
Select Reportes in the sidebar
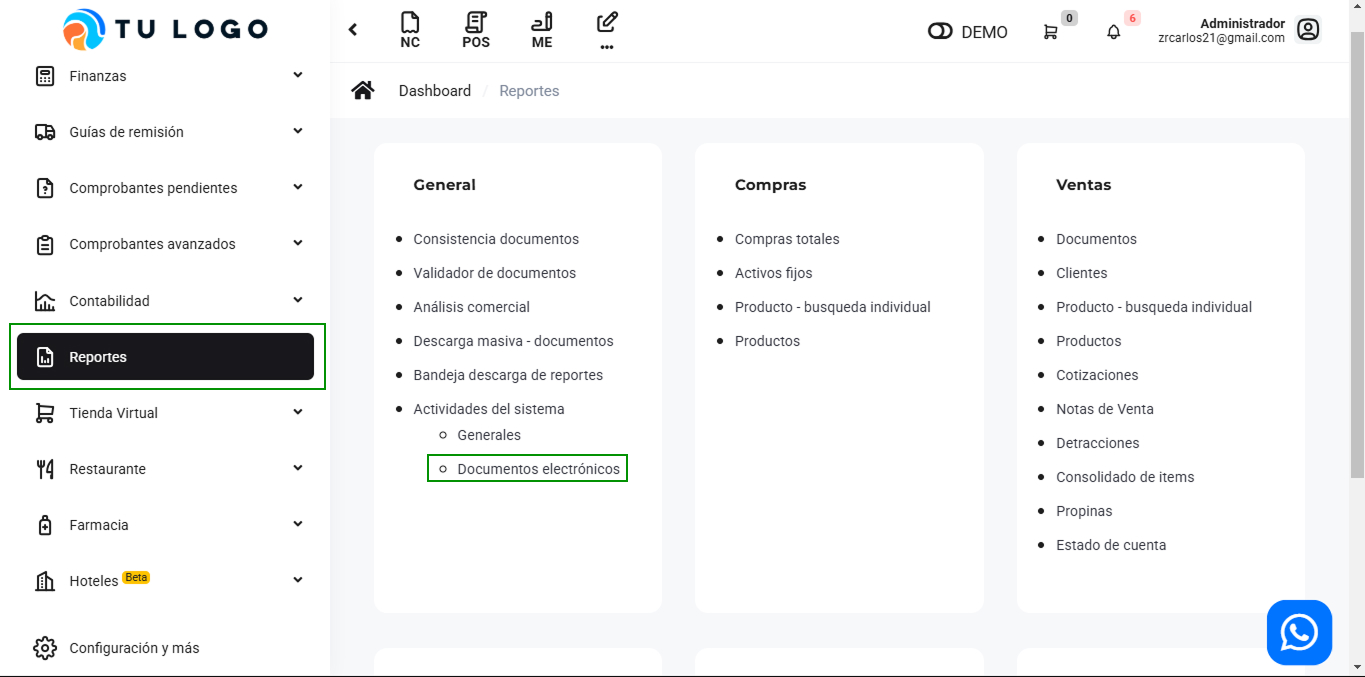(166, 357)
